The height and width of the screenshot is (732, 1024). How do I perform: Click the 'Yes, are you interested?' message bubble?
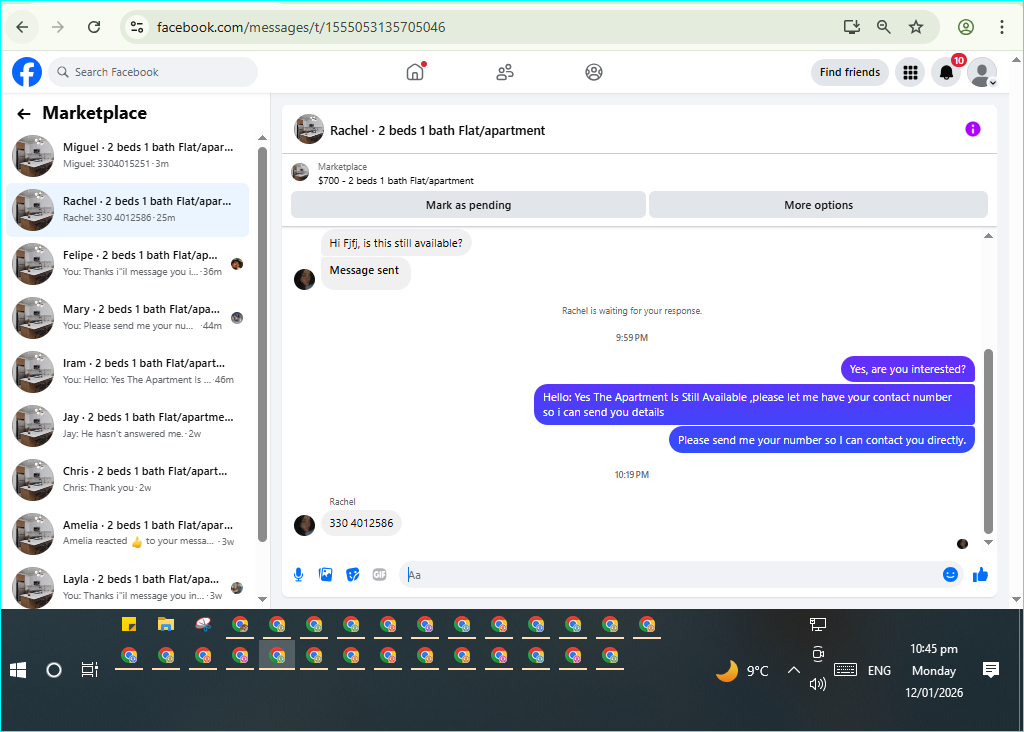(908, 369)
